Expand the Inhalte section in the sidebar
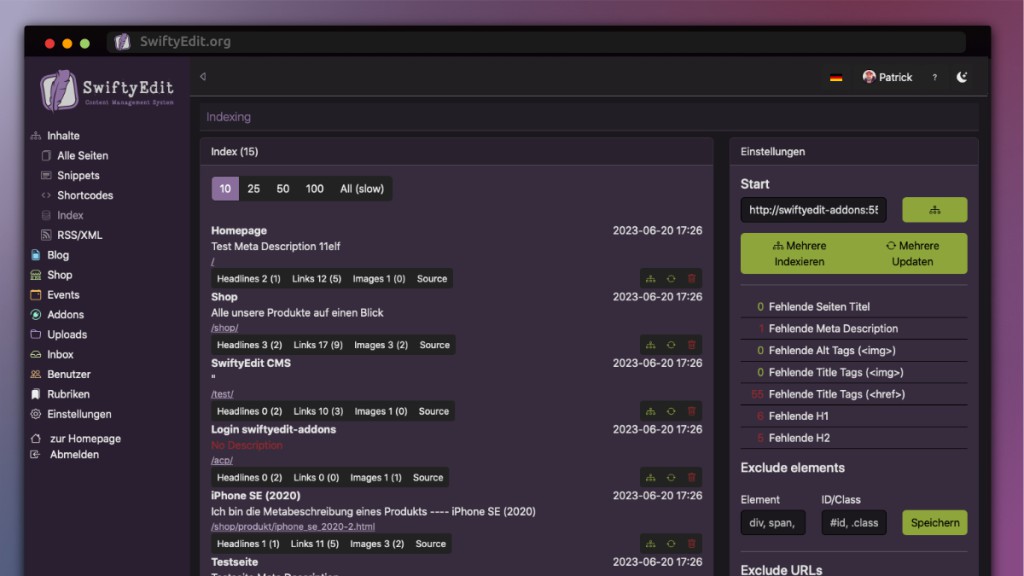Screen dimensions: 1024x576 pyautogui.click(x=63, y=136)
